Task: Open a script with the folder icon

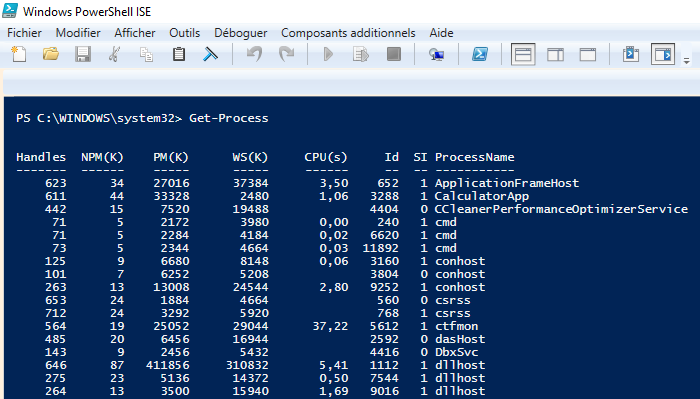Action: coord(51,54)
